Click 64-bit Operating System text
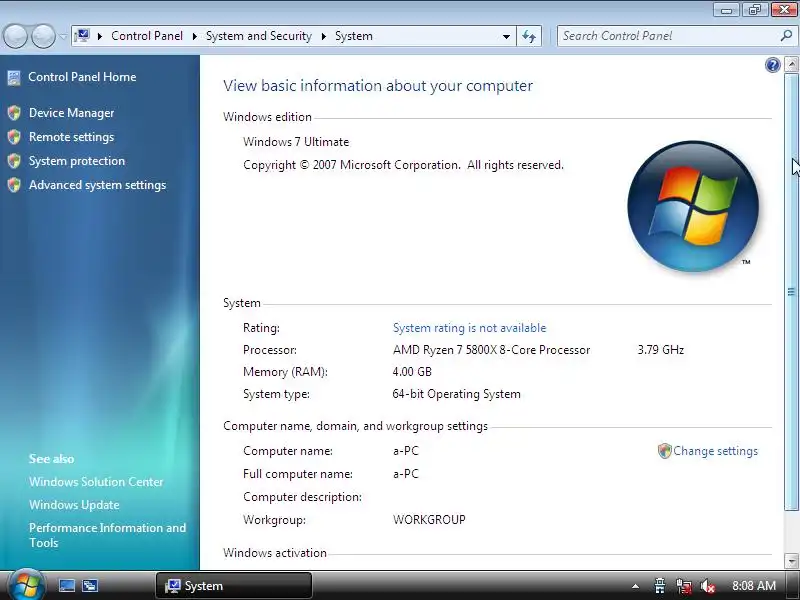The height and width of the screenshot is (600, 800). (x=456, y=394)
